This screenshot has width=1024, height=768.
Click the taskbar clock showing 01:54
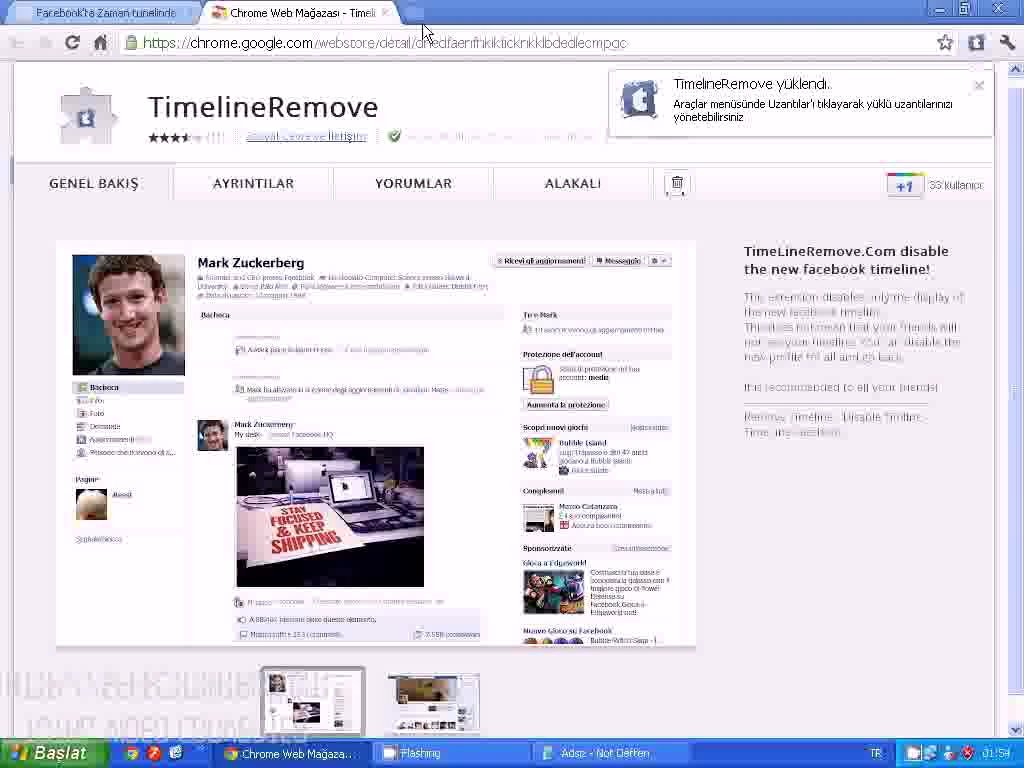[x=997, y=754]
